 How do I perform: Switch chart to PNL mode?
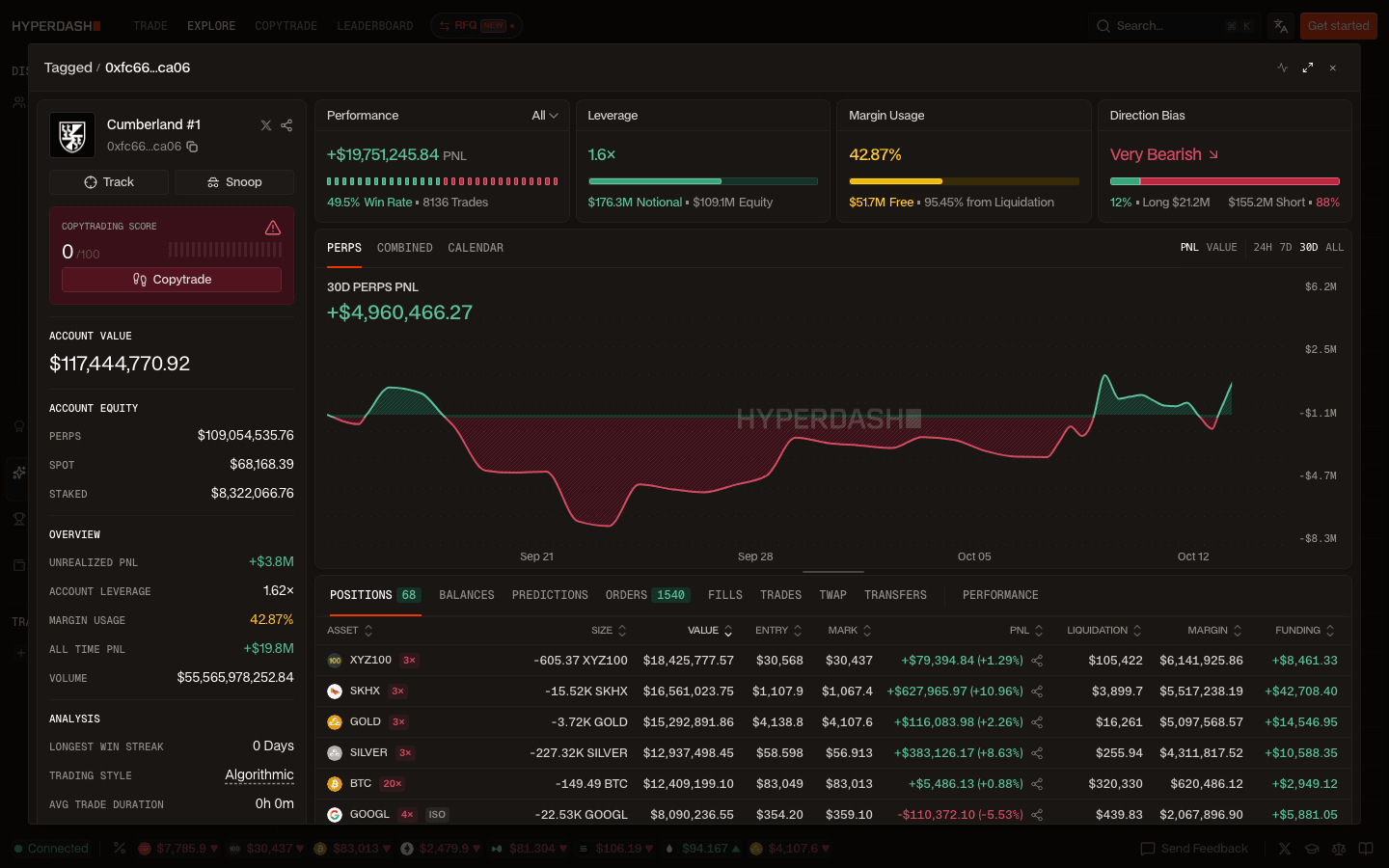click(x=1189, y=248)
